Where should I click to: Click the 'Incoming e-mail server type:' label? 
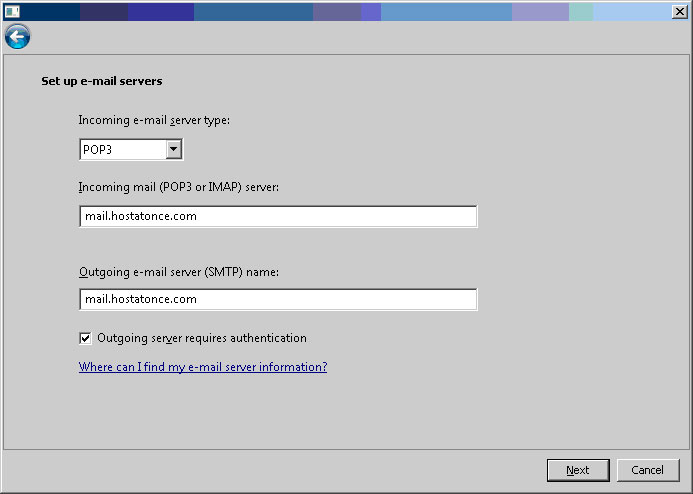click(x=154, y=120)
